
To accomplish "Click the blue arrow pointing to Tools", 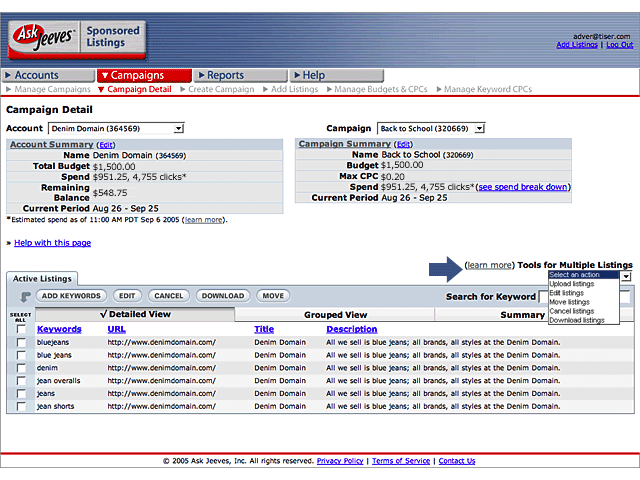I will [444, 266].
